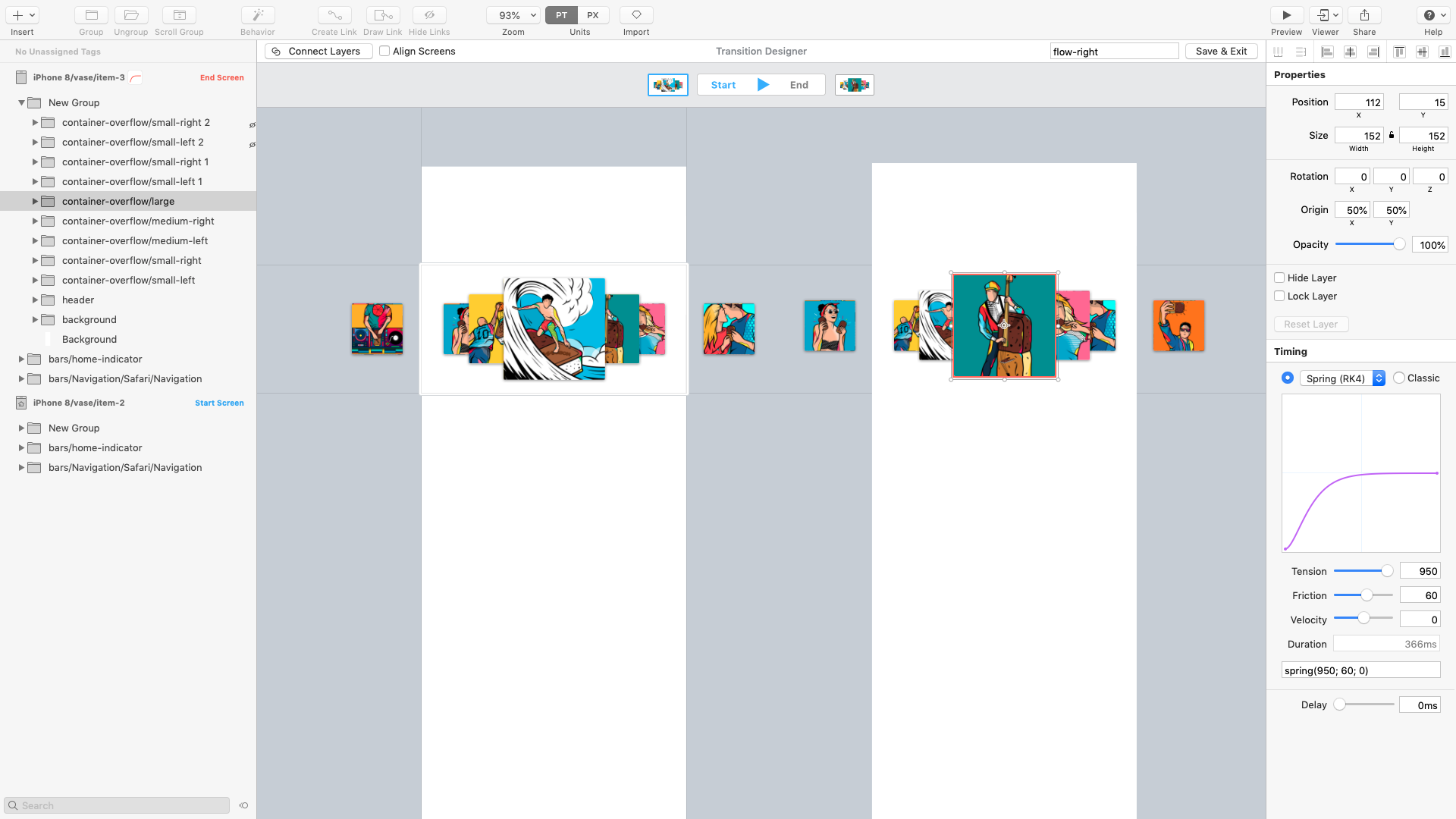This screenshot has height=819, width=1456.
Task: Click the Import icon
Action: [636, 15]
